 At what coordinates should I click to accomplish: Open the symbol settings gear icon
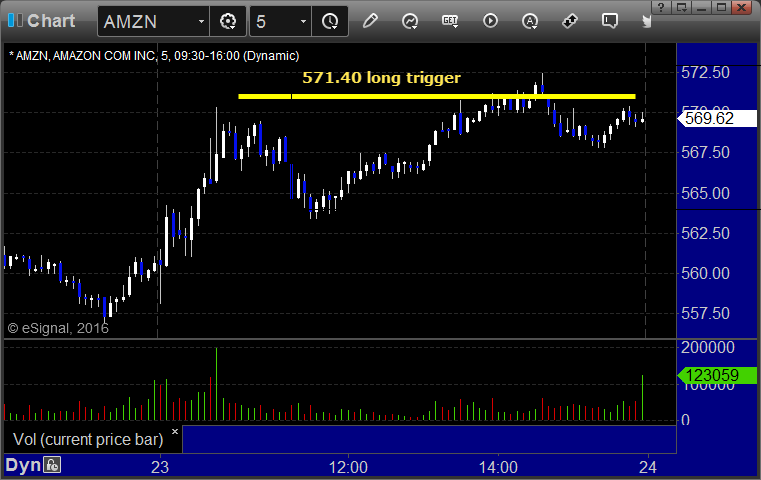pos(228,21)
